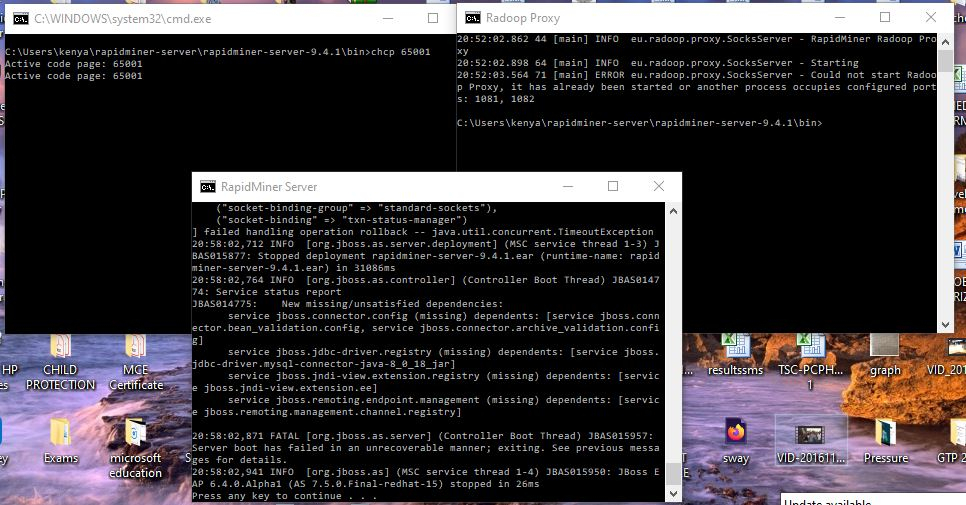Image resolution: width=966 pixels, height=505 pixels.
Task: Click the Radoop Proxy window system icon
Action: pos(473,18)
